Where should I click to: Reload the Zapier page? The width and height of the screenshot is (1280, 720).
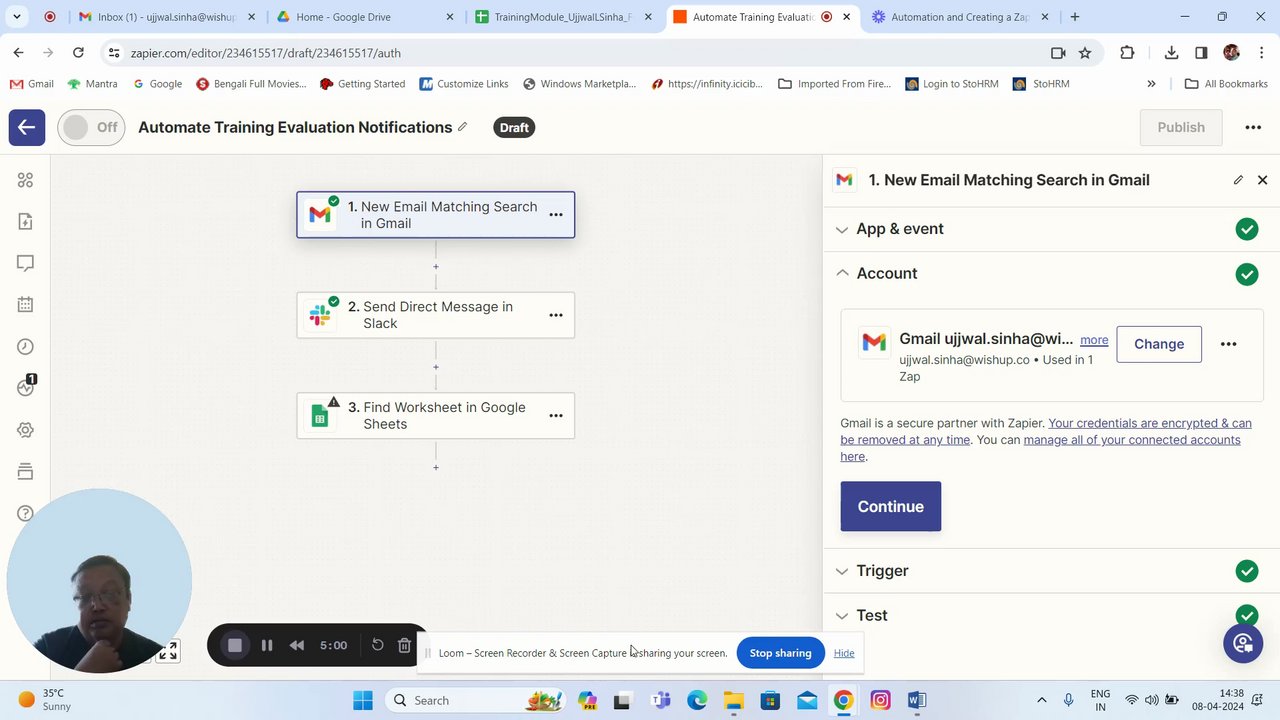coord(78,53)
